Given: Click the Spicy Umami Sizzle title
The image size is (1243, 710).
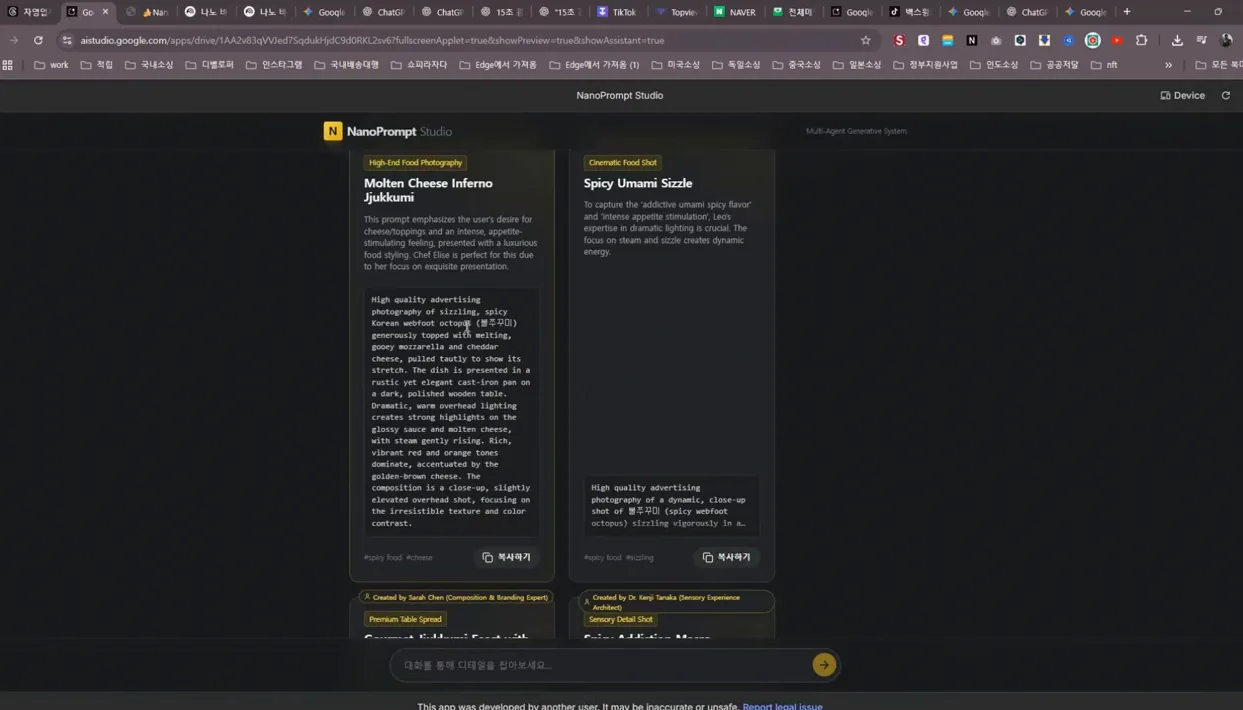Looking at the screenshot, I should click(x=638, y=183).
